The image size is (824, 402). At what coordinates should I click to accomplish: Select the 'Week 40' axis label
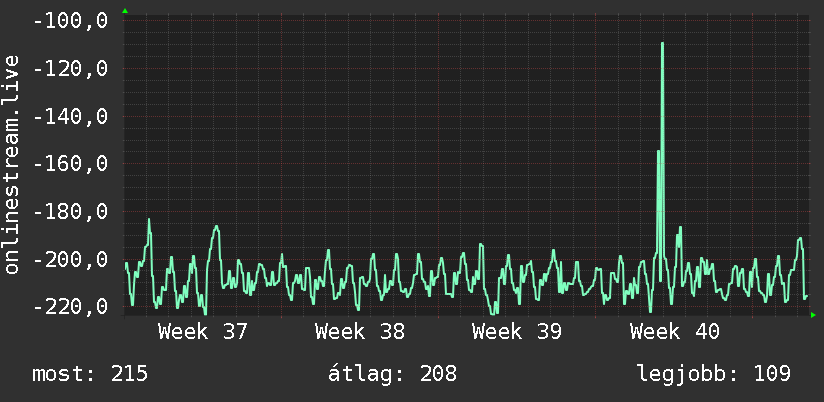tap(675, 332)
